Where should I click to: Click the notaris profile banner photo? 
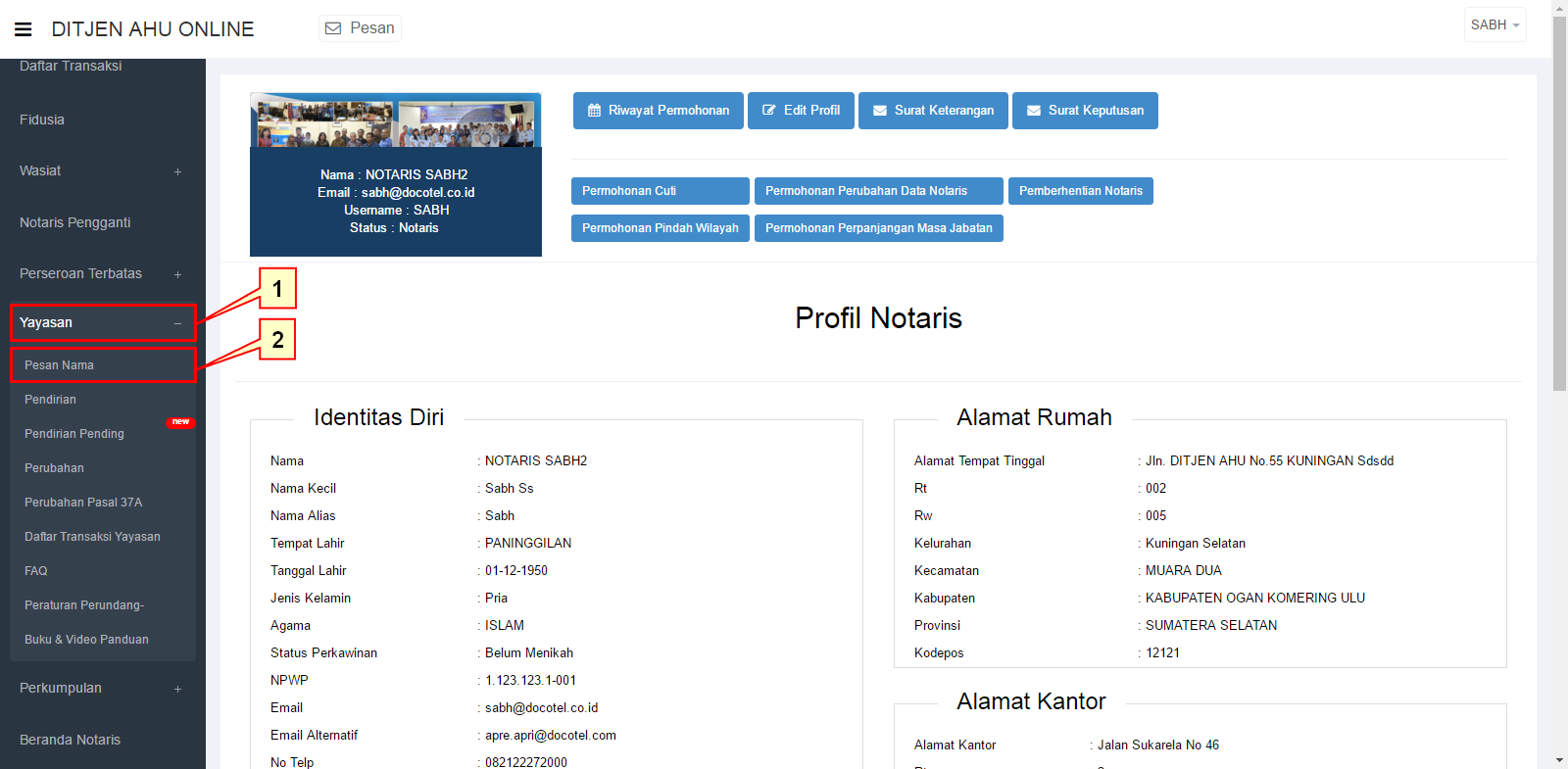396,120
